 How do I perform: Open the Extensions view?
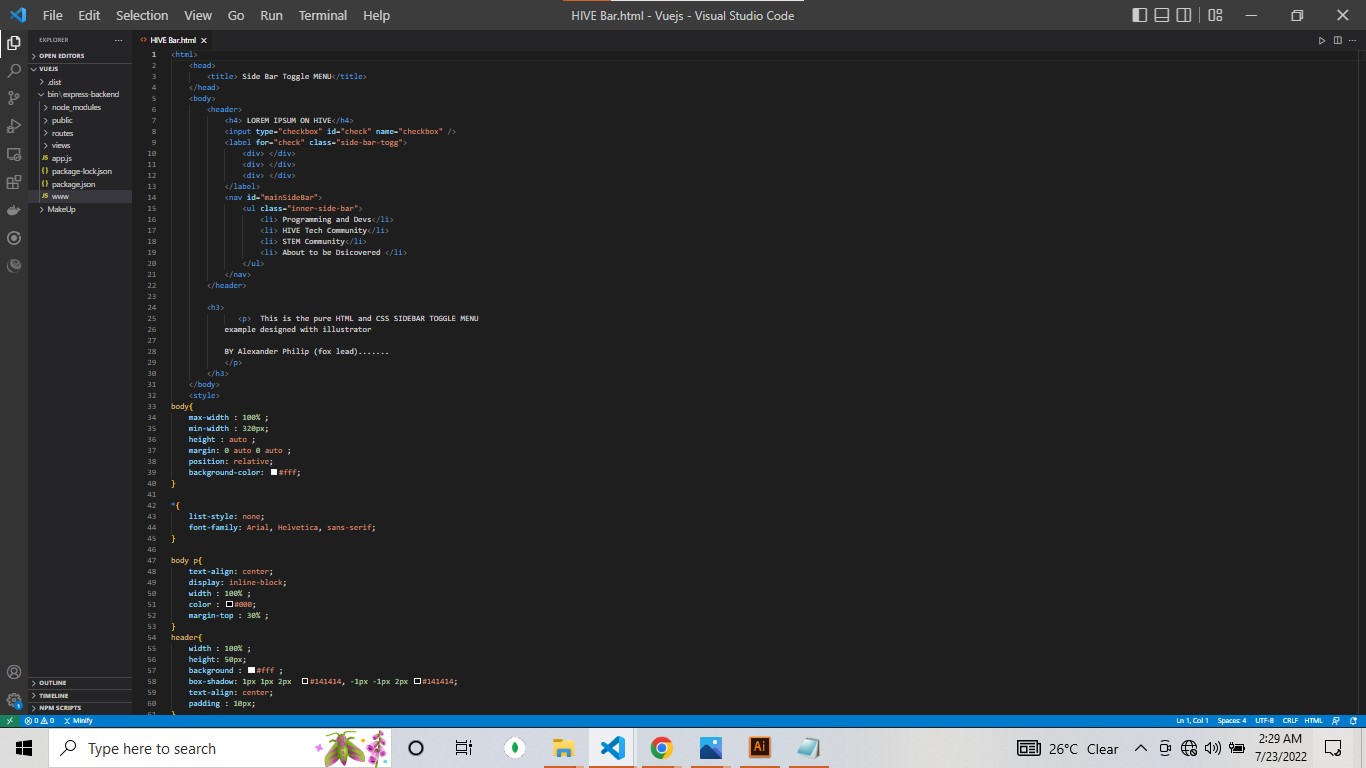tap(14, 182)
